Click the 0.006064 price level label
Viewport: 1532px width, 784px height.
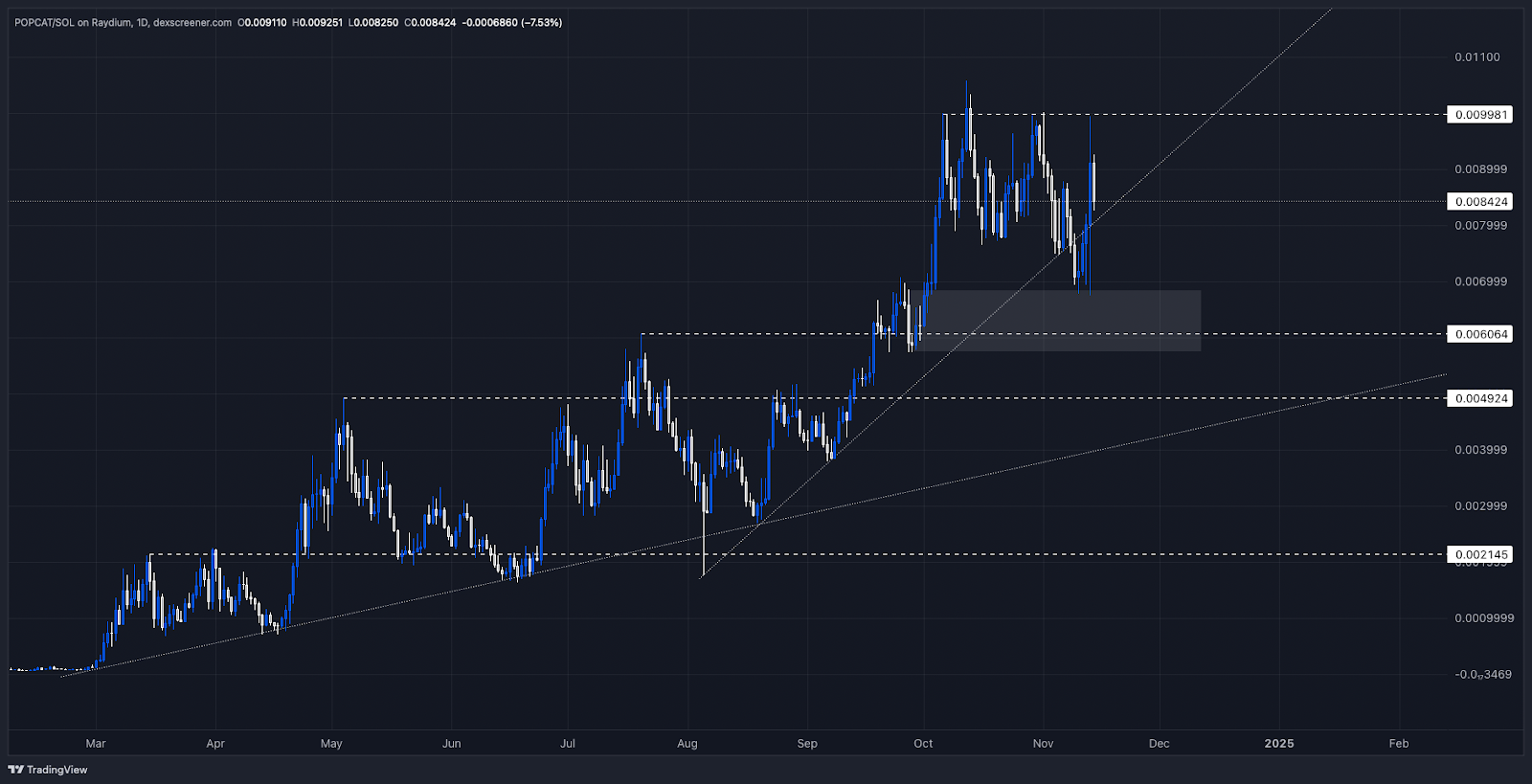[1480, 334]
